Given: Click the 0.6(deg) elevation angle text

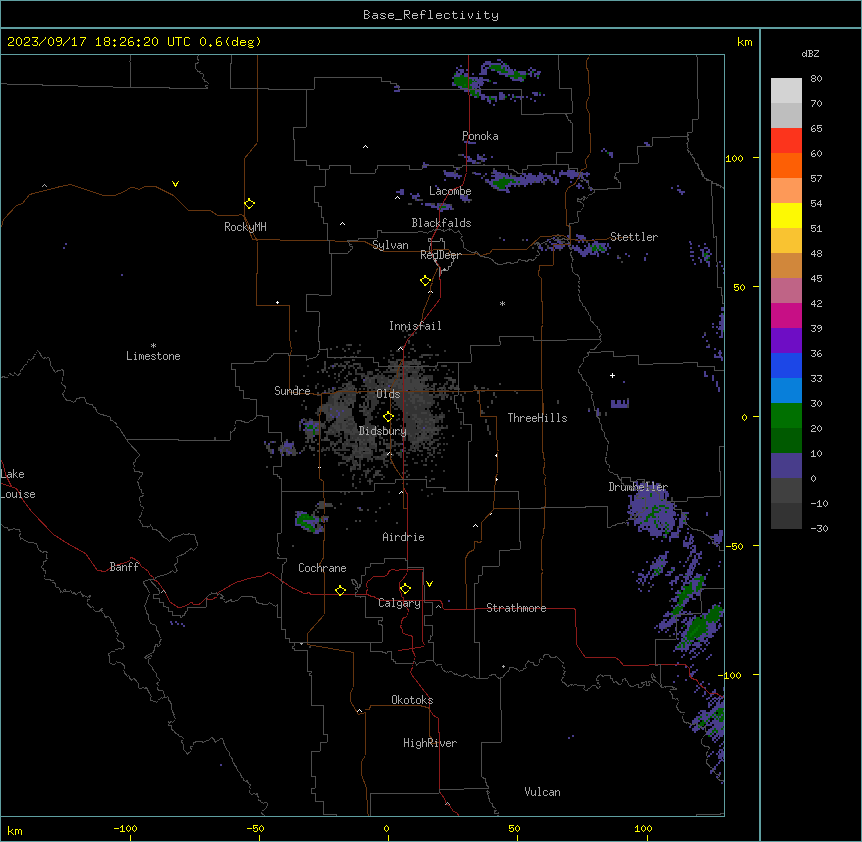Looking at the screenshot, I should pos(230,42).
